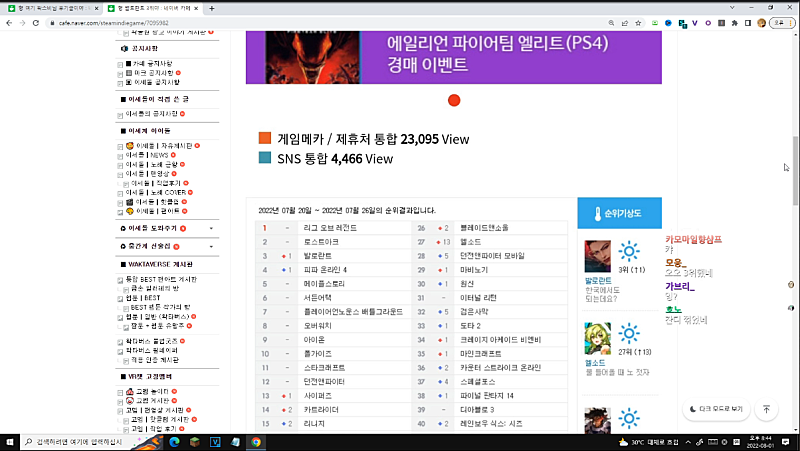Click the scroll-to-top arrow button

(x=766, y=408)
